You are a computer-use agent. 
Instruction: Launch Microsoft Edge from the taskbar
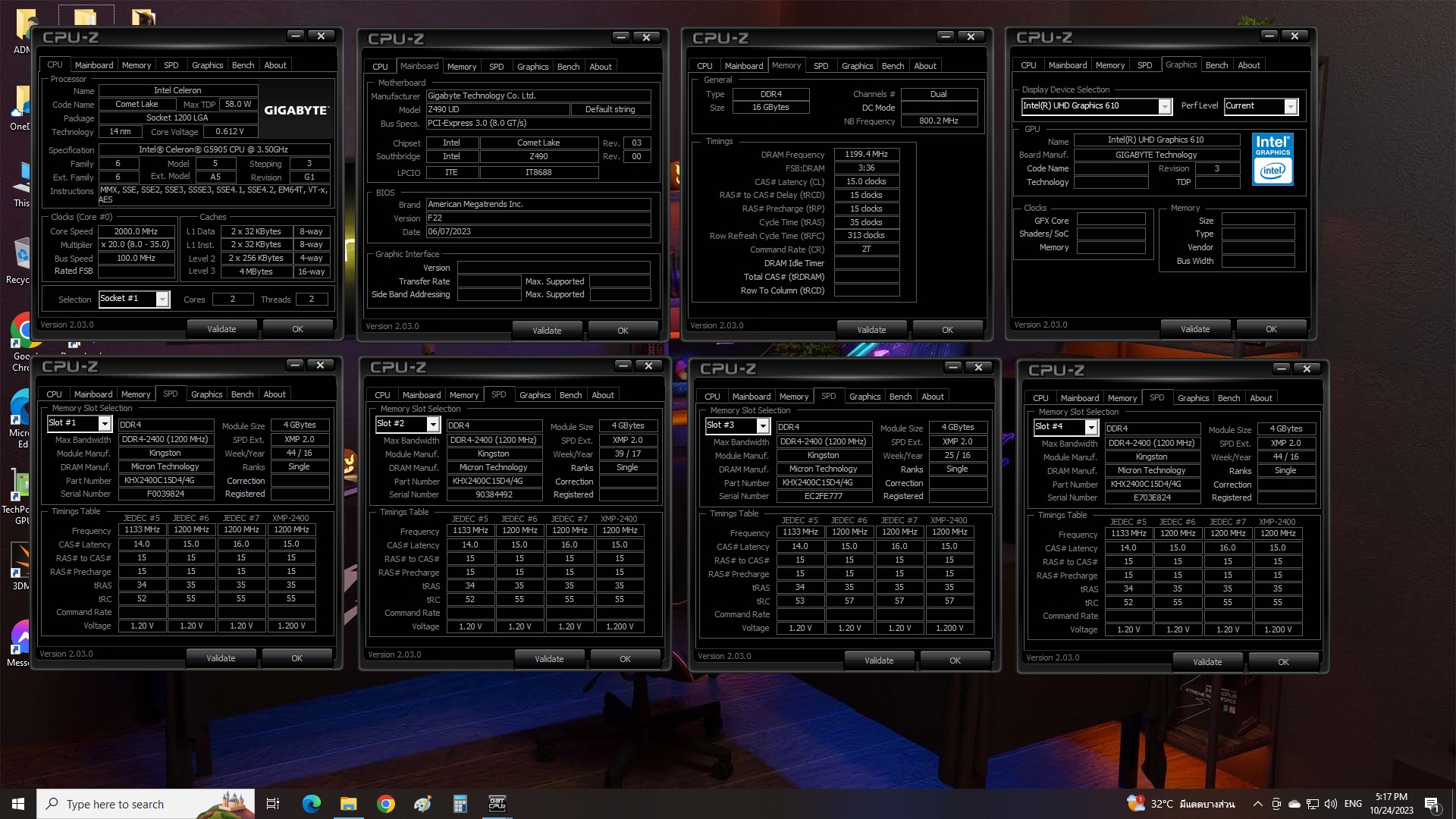[311, 804]
